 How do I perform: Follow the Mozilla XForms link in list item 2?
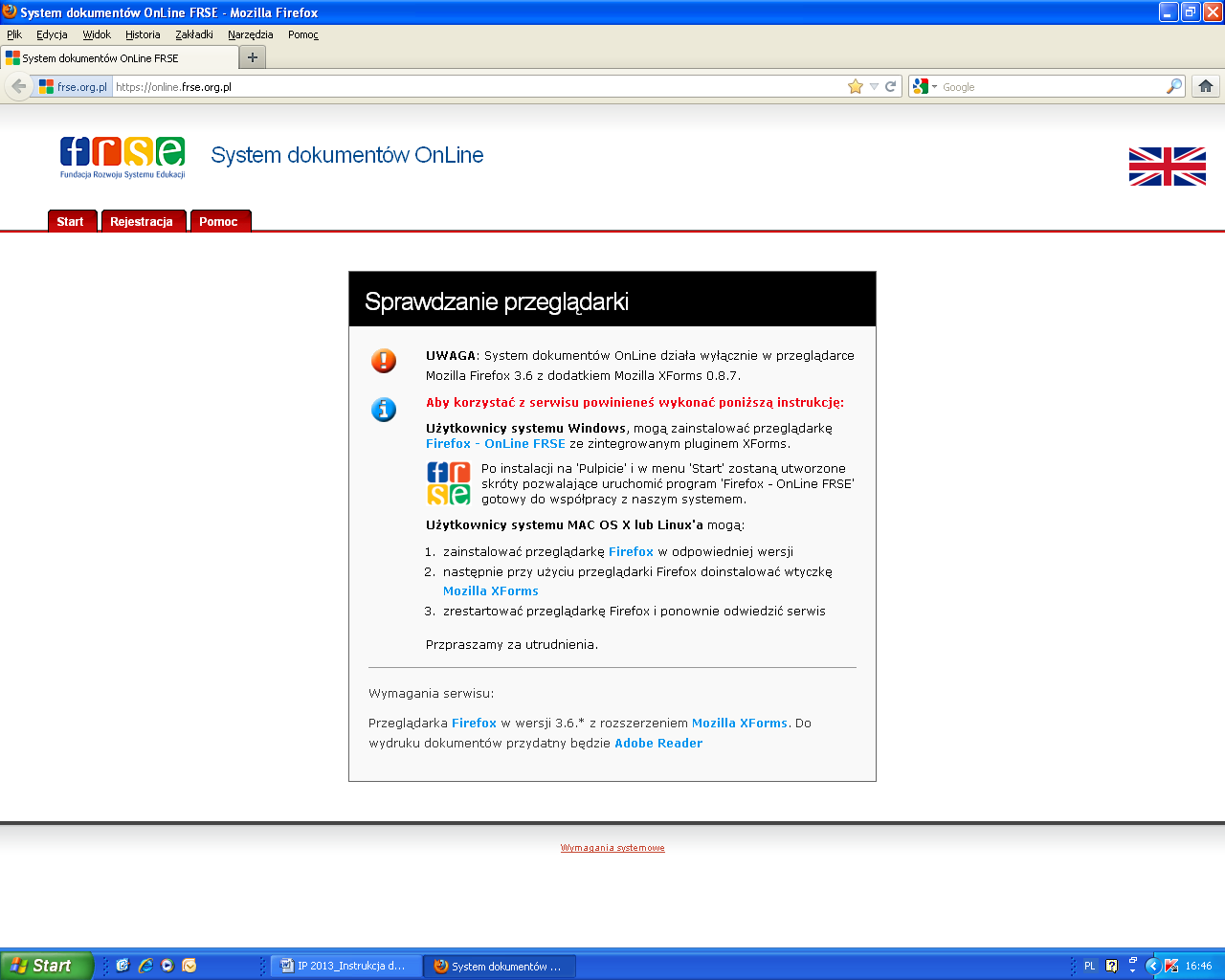point(491,591)
